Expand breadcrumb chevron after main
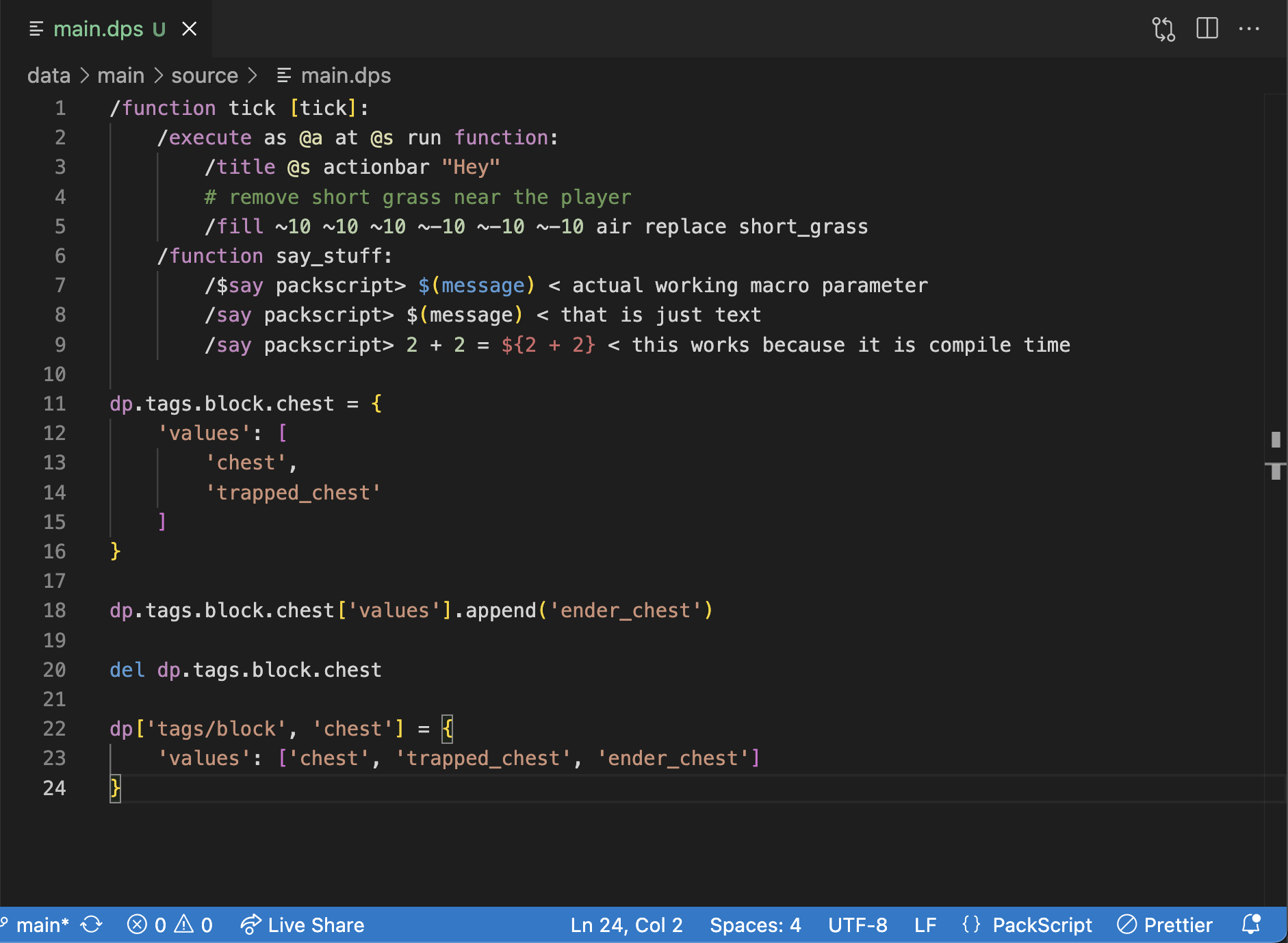Viewport: 1288px width, 943px height. (x=158, y=75)
